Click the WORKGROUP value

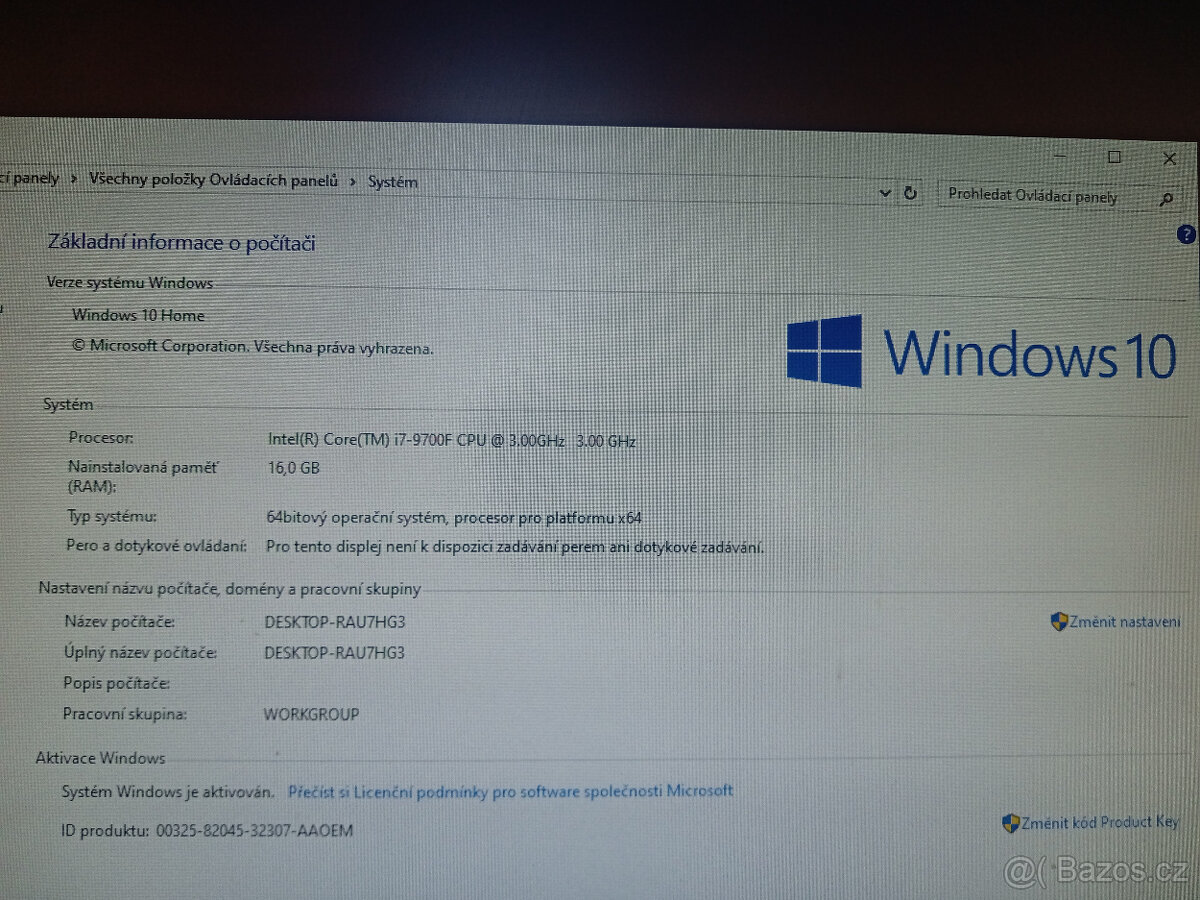[x=311, y=715]
